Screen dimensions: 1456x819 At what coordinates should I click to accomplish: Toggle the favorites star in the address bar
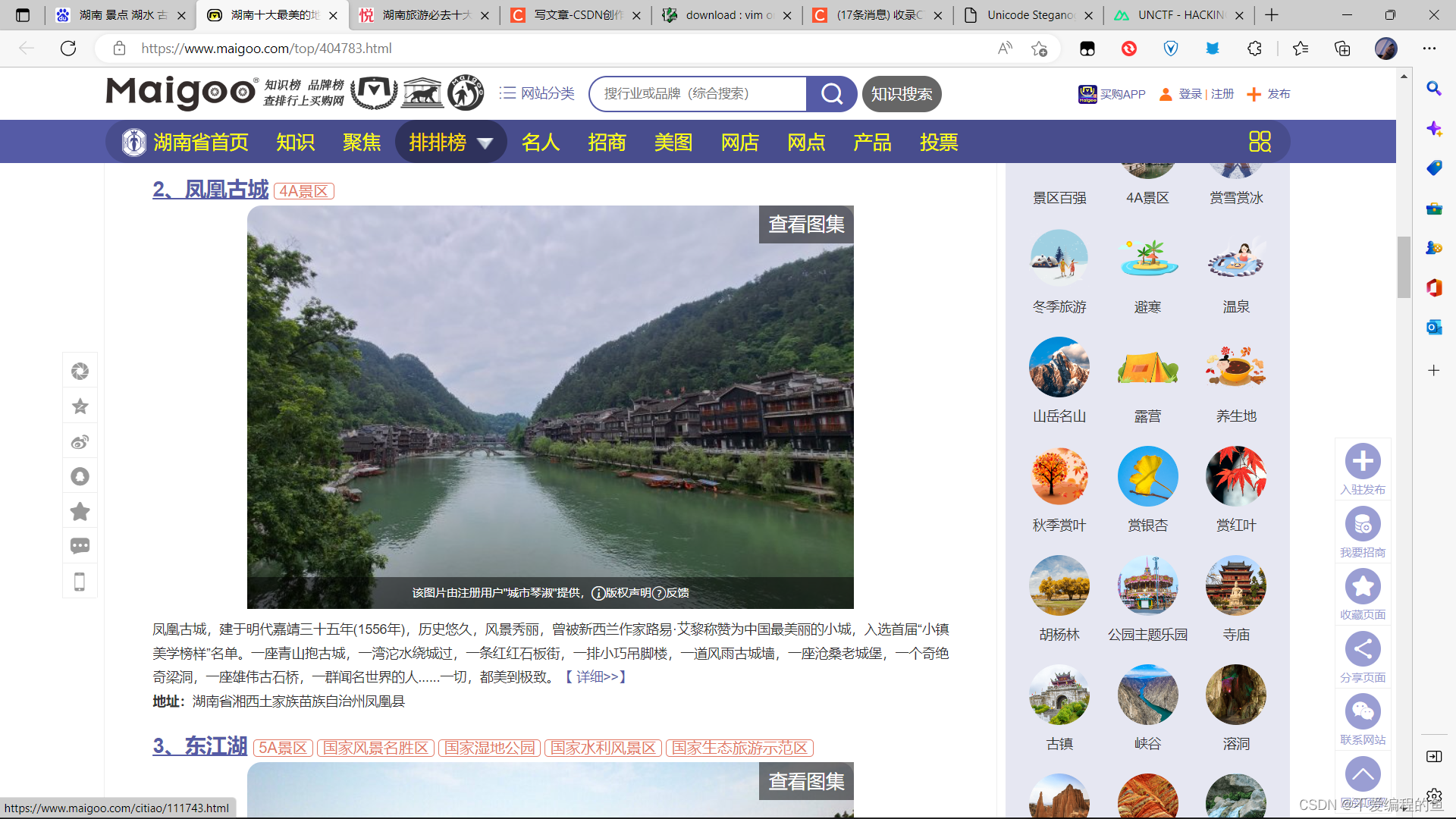coord(1040,48)
